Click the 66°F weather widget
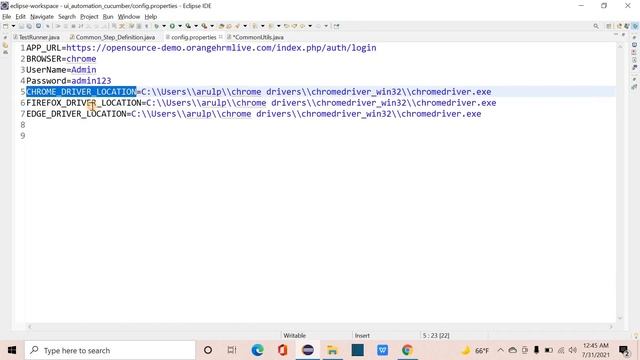 point(475,350)
